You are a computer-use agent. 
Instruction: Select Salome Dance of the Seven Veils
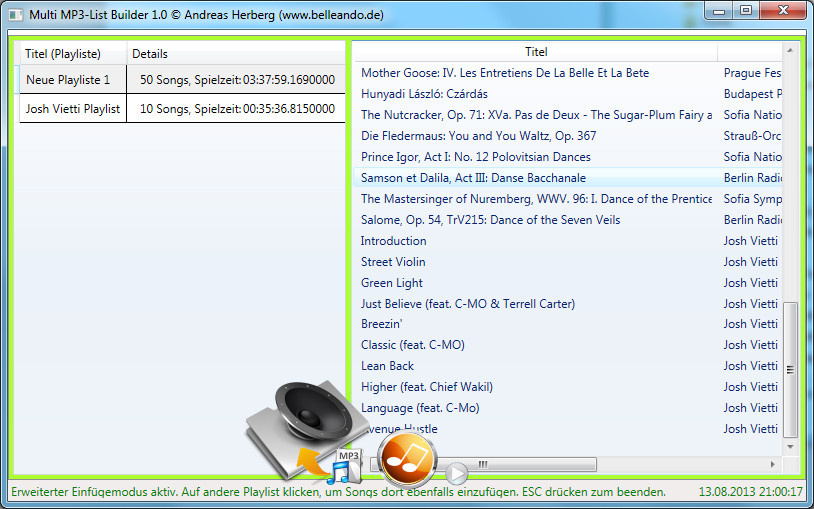point(490,220)
